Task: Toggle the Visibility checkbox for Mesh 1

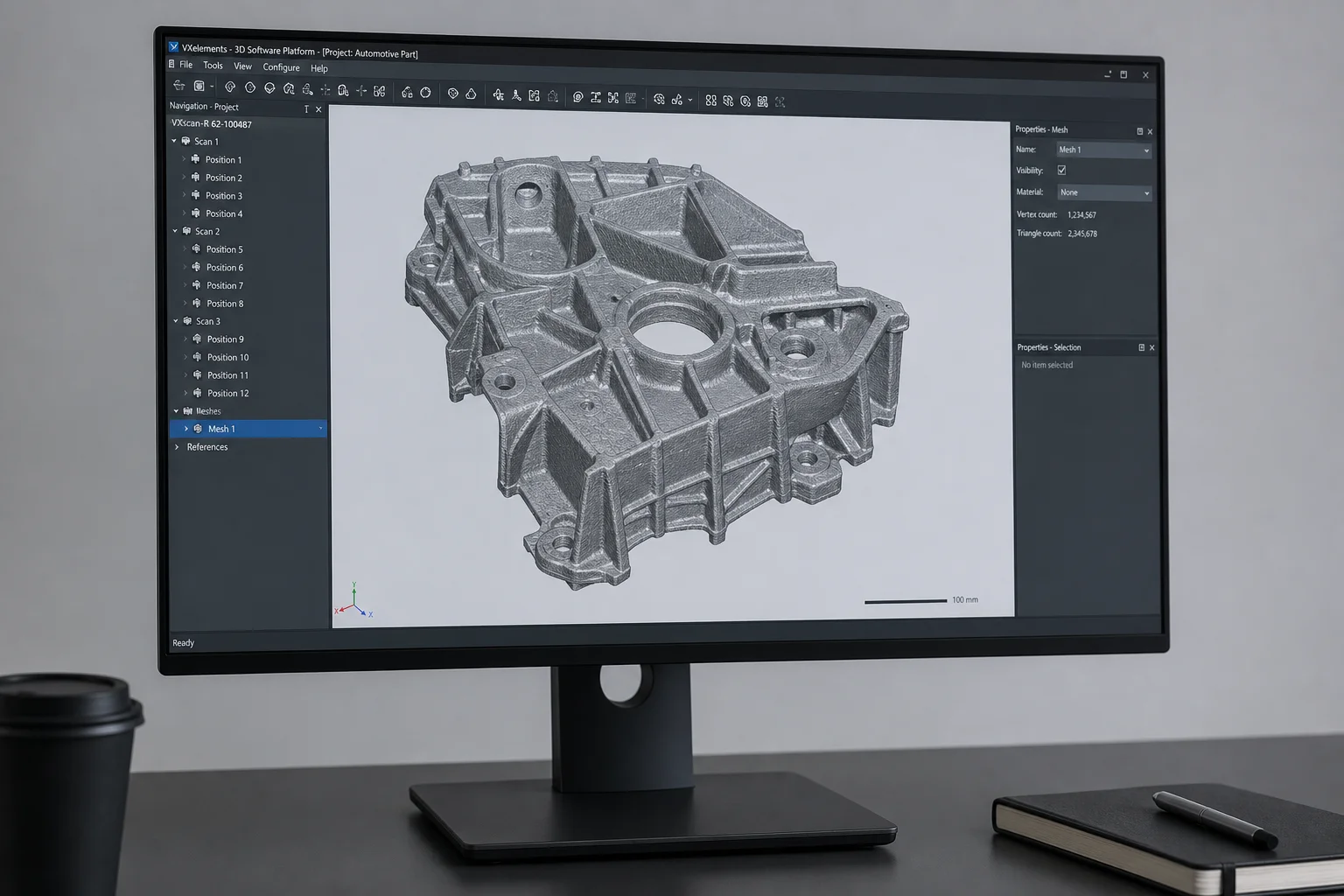Action: point(1061,171)
